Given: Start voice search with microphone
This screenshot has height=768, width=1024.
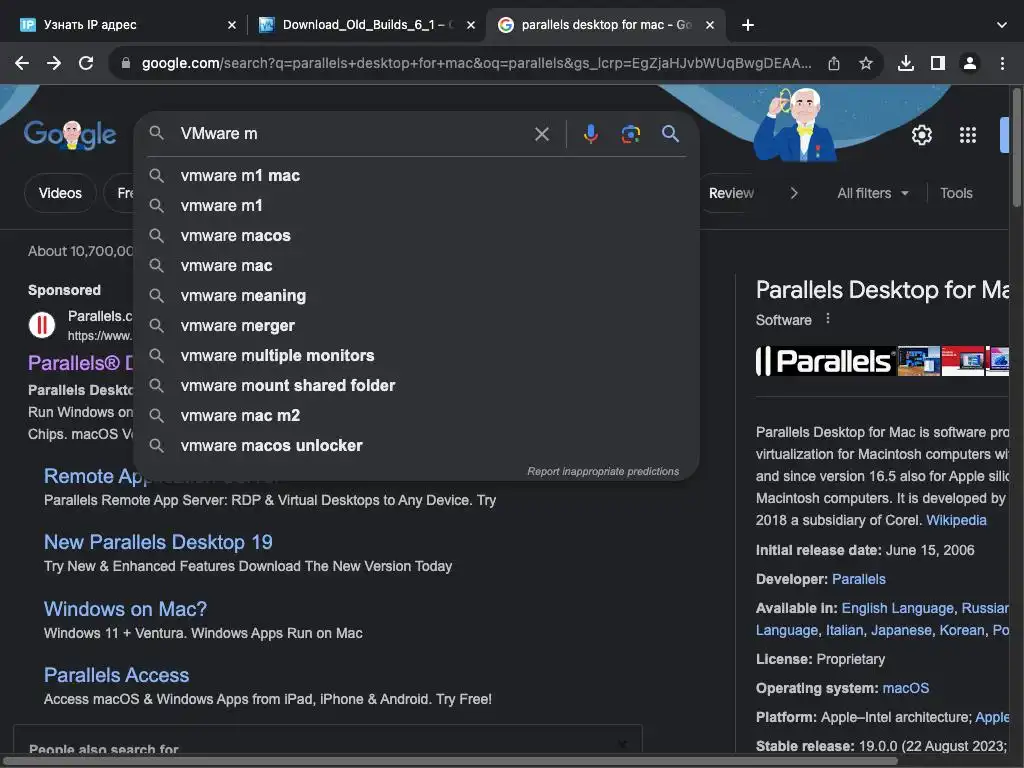Looking at the screenshot, I should (x=590, y=134).
